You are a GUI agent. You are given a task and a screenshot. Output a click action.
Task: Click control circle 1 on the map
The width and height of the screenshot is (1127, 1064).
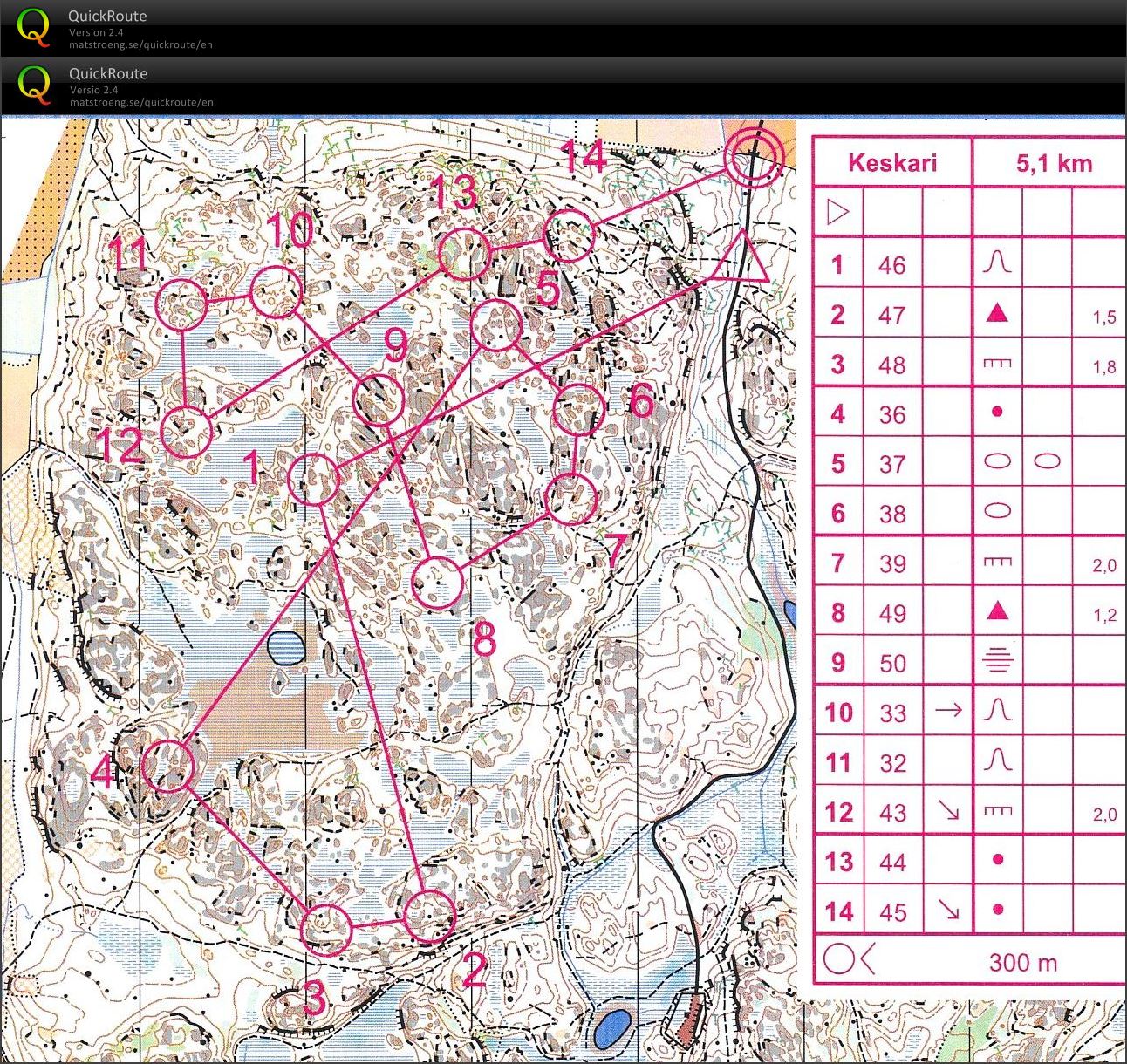[313, 480]
